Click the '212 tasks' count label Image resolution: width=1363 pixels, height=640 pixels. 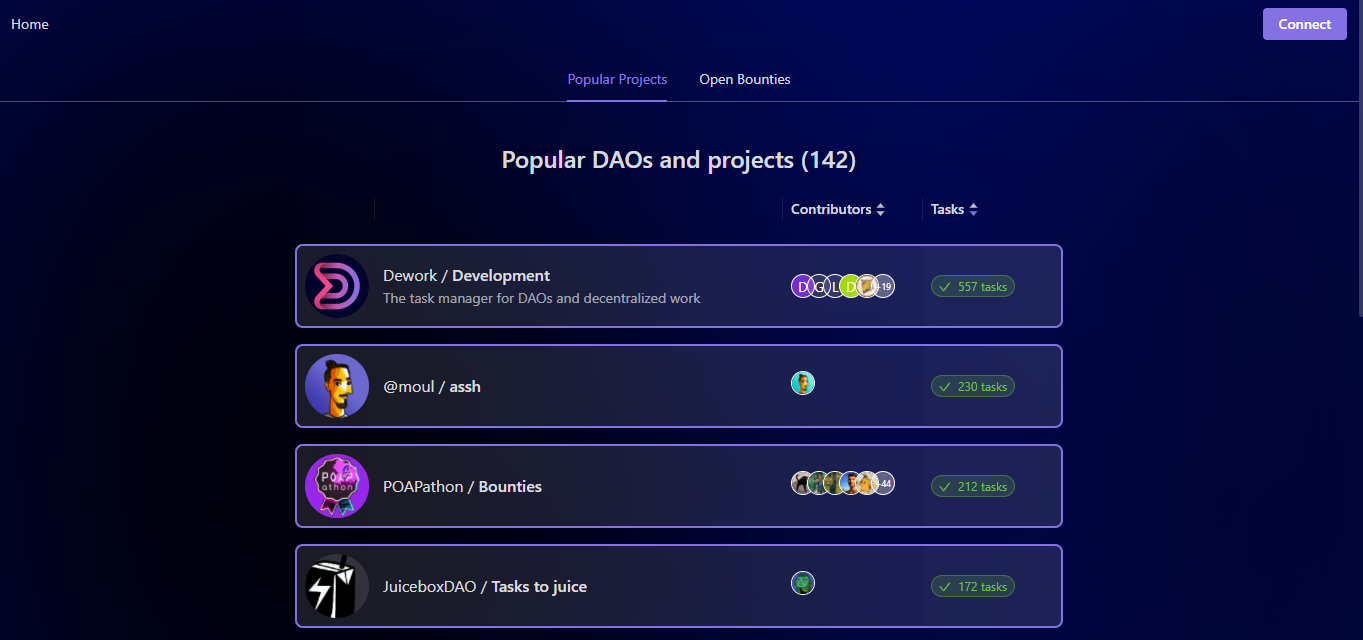tap(982, 487)
